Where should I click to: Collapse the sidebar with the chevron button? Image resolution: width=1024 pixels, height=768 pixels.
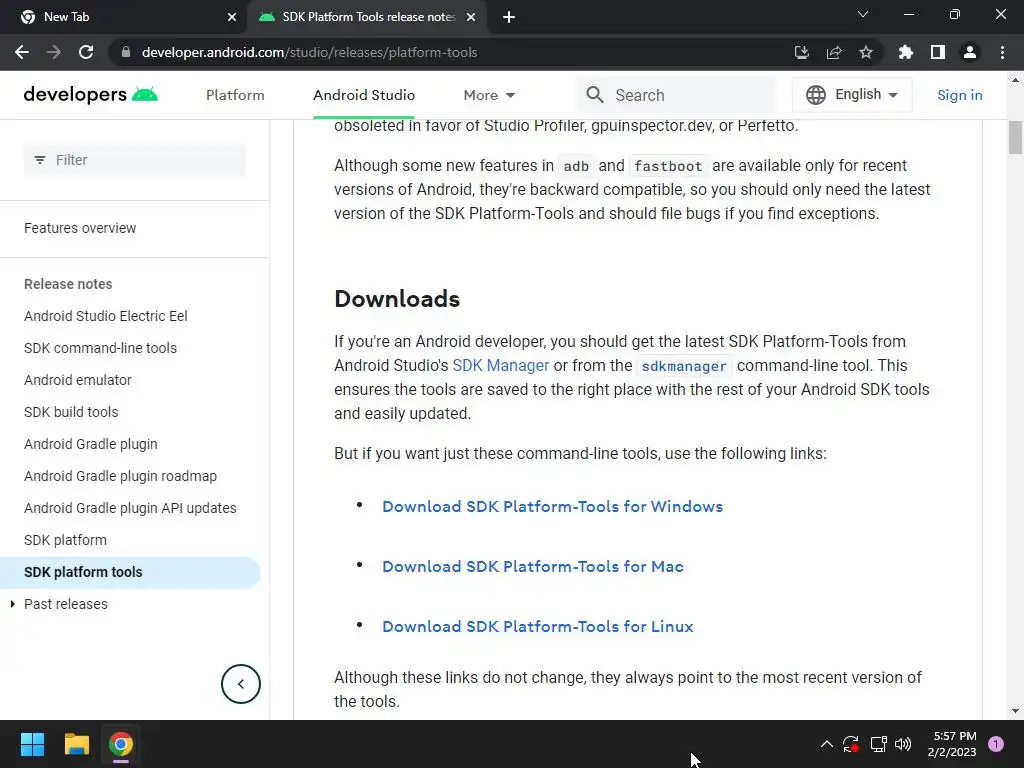pyautogui.click(x=240, y=684)
